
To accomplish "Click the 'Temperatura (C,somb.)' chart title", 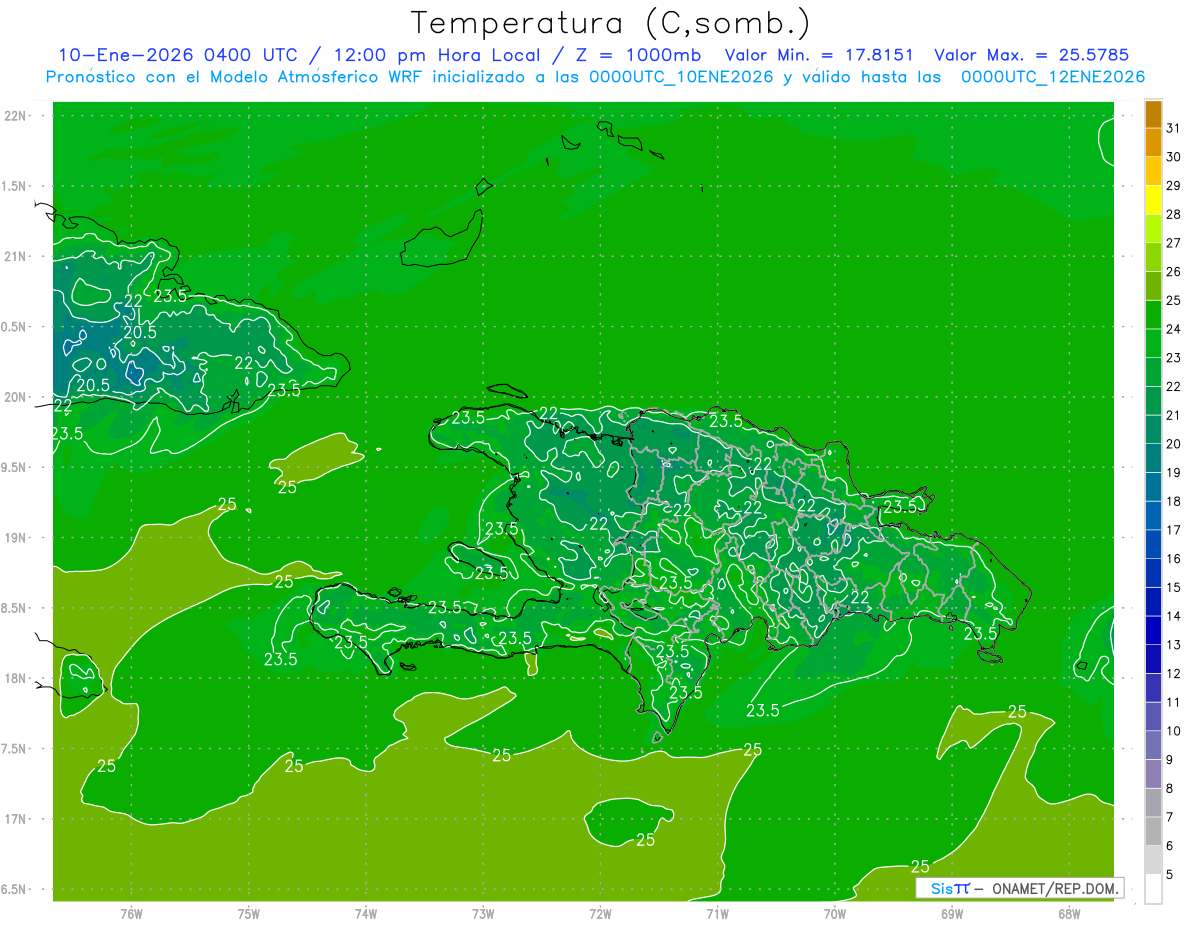I will click(611, 23).
